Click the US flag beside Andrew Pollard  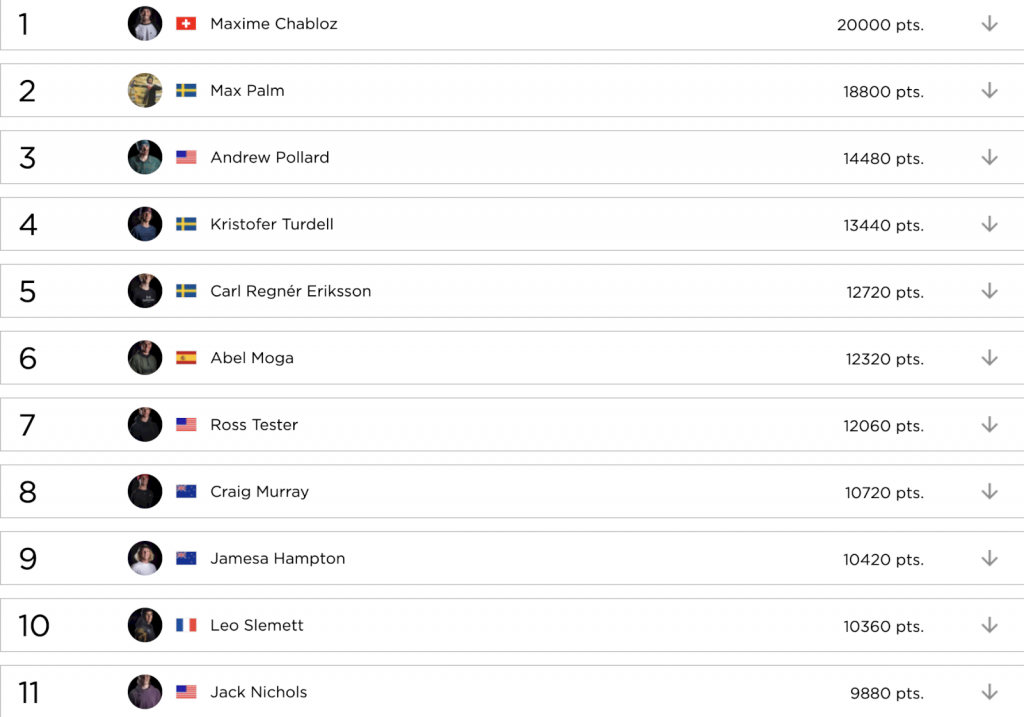[186, 157]
